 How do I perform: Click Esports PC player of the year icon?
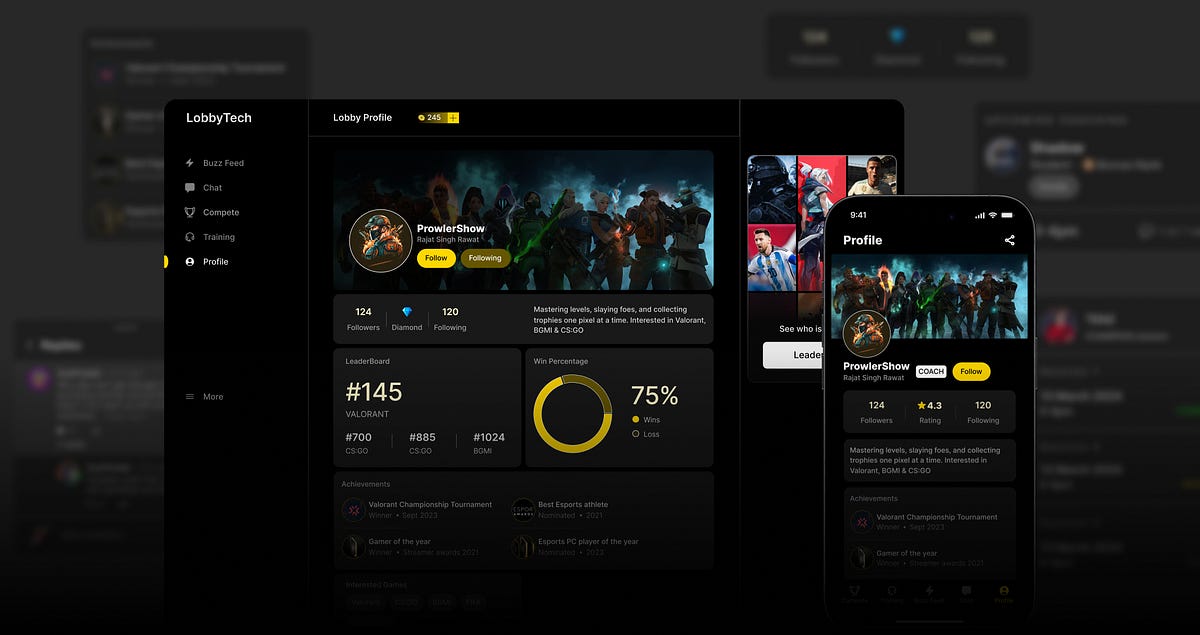[x=523, y=547]
